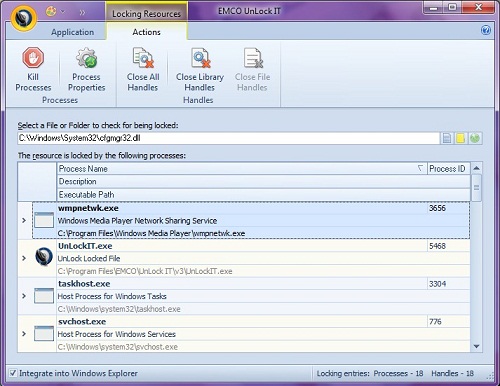This screenshot has width=500, height=386.
Task: Expand the quick access toolbar double-chevron
Action: coord(82,13)
